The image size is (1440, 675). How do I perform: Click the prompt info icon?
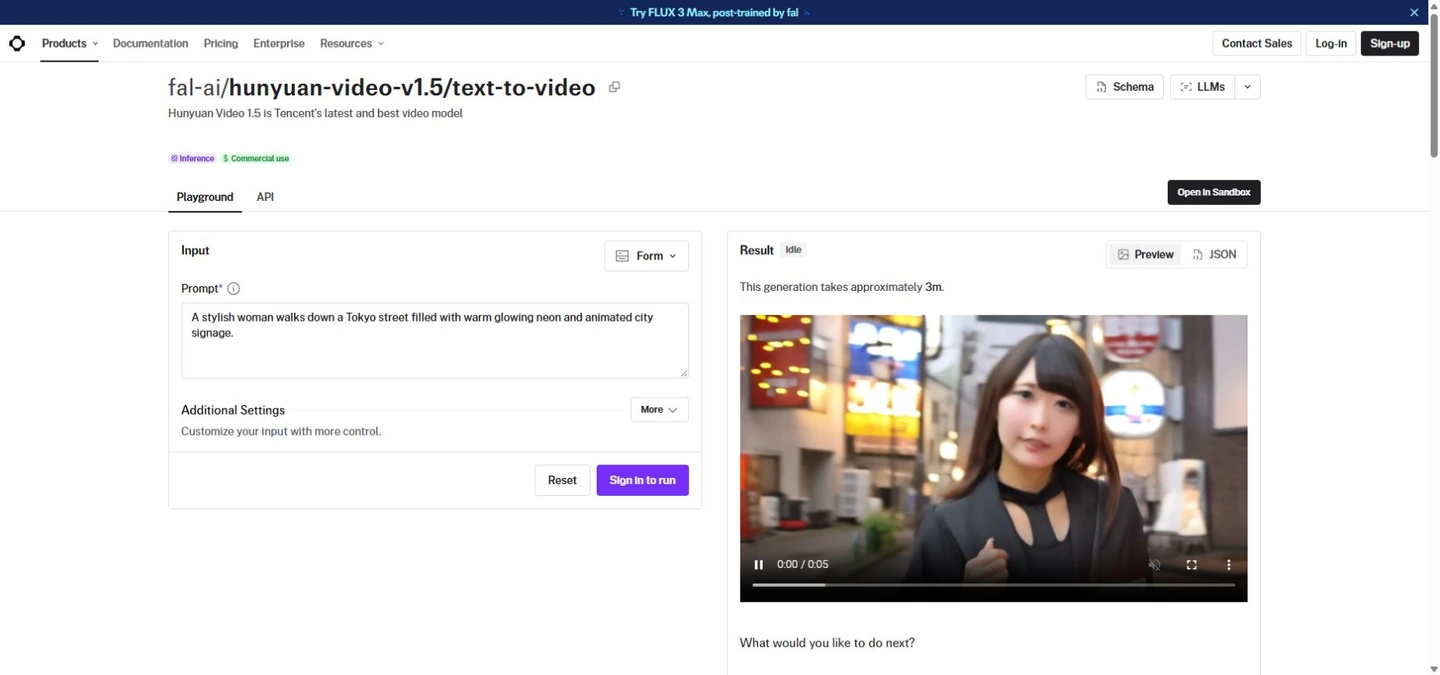pyautogui.click(x=233, y=289)
